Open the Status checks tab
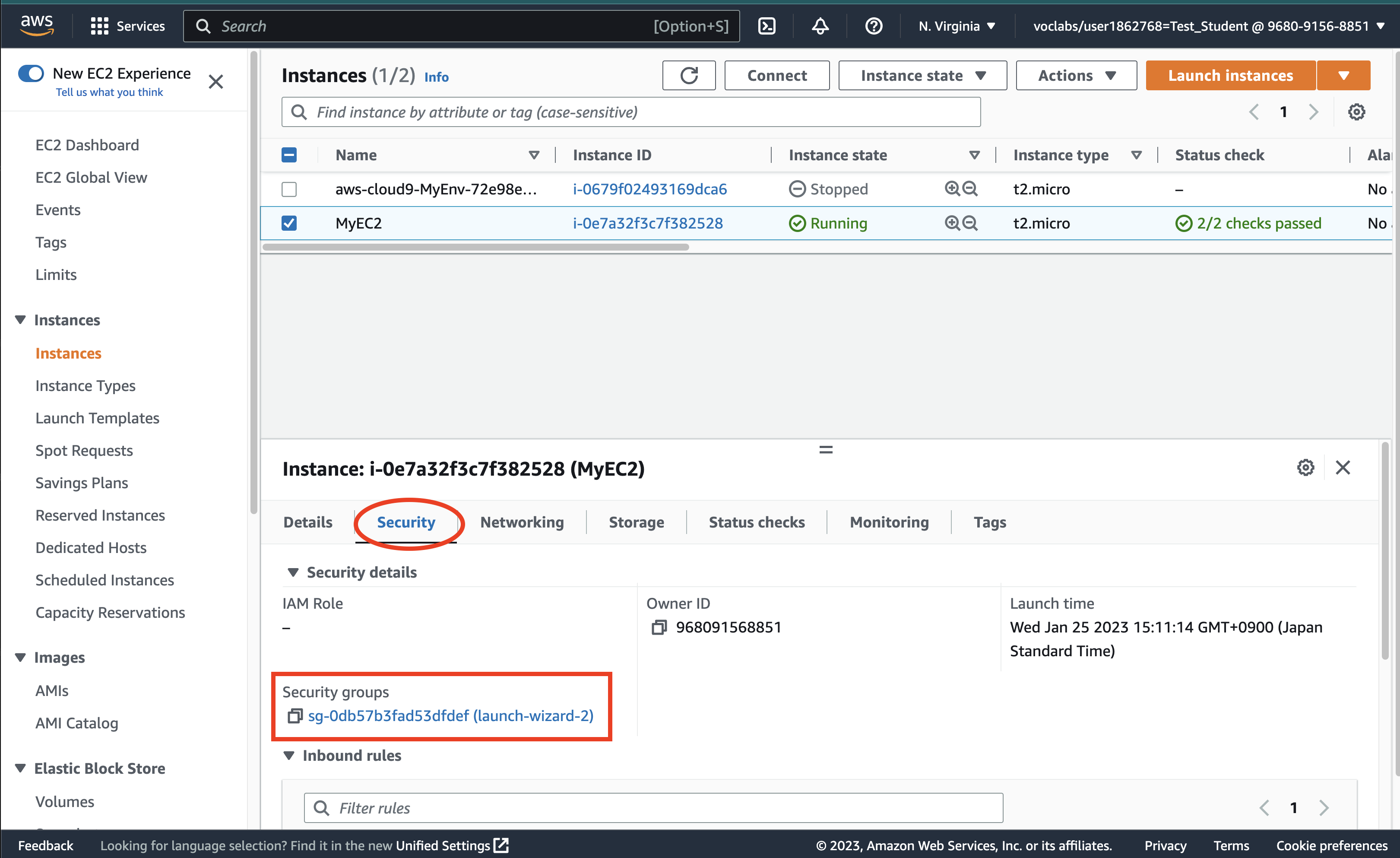This screenshot has width=1400, height=858. pos(756,522)
